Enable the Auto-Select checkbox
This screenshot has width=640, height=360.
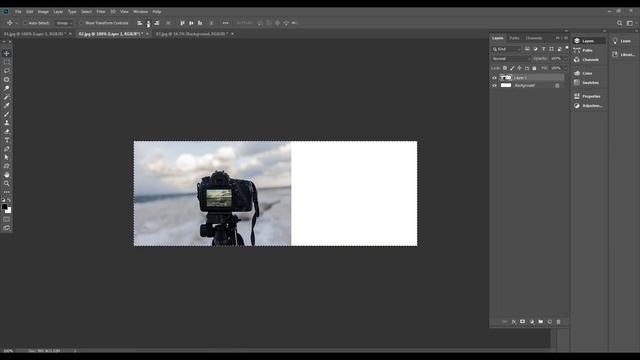coord(25,23)
